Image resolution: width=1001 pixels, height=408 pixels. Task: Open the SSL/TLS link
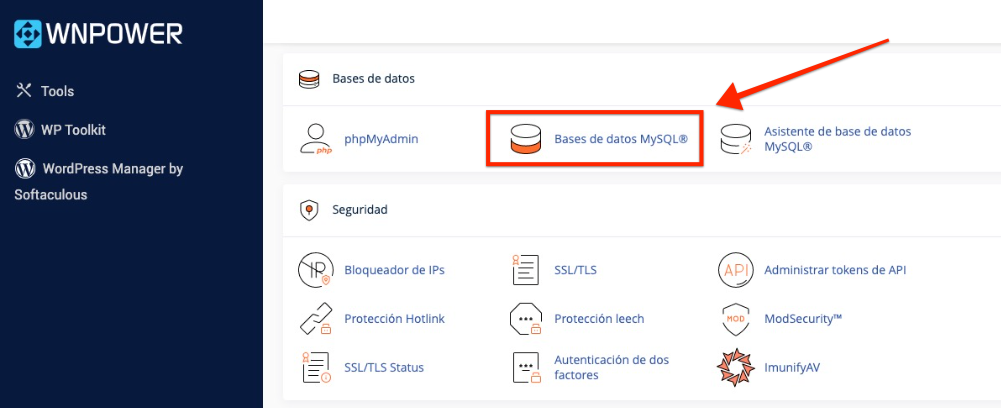tap(575, 270)
